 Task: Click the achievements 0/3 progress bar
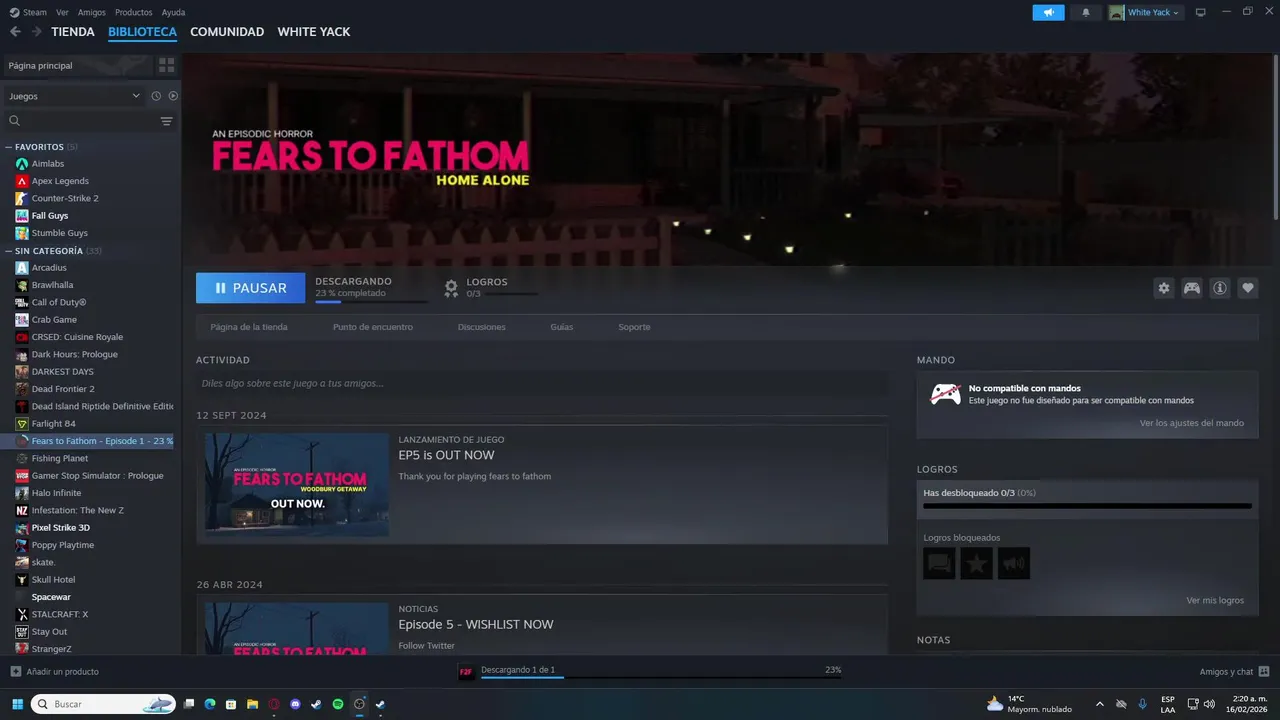[1087, 506]
